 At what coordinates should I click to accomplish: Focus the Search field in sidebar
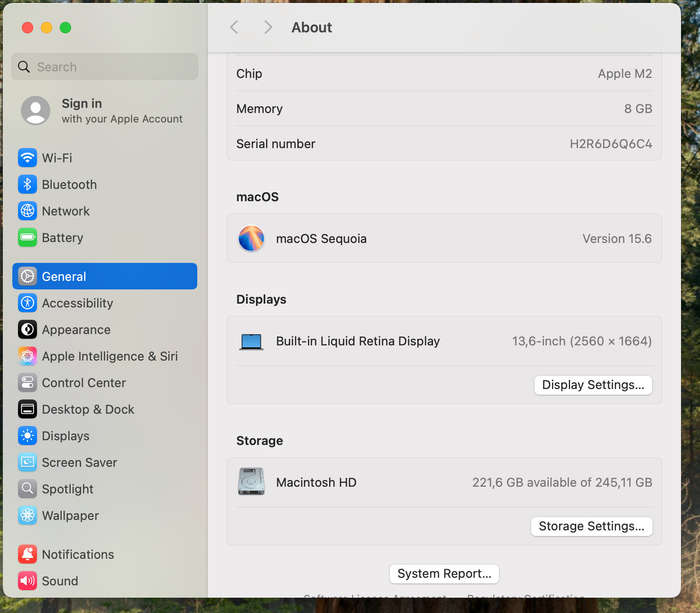(105, 67)
